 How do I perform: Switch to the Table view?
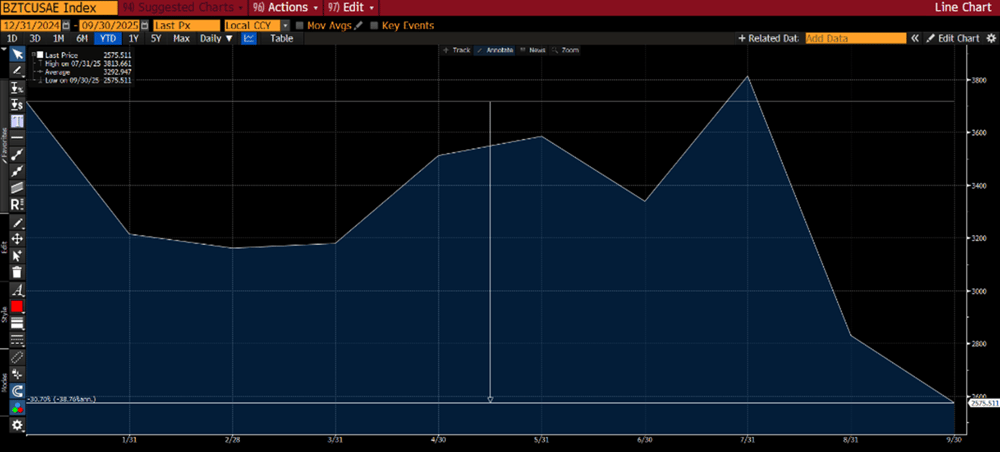281,38
